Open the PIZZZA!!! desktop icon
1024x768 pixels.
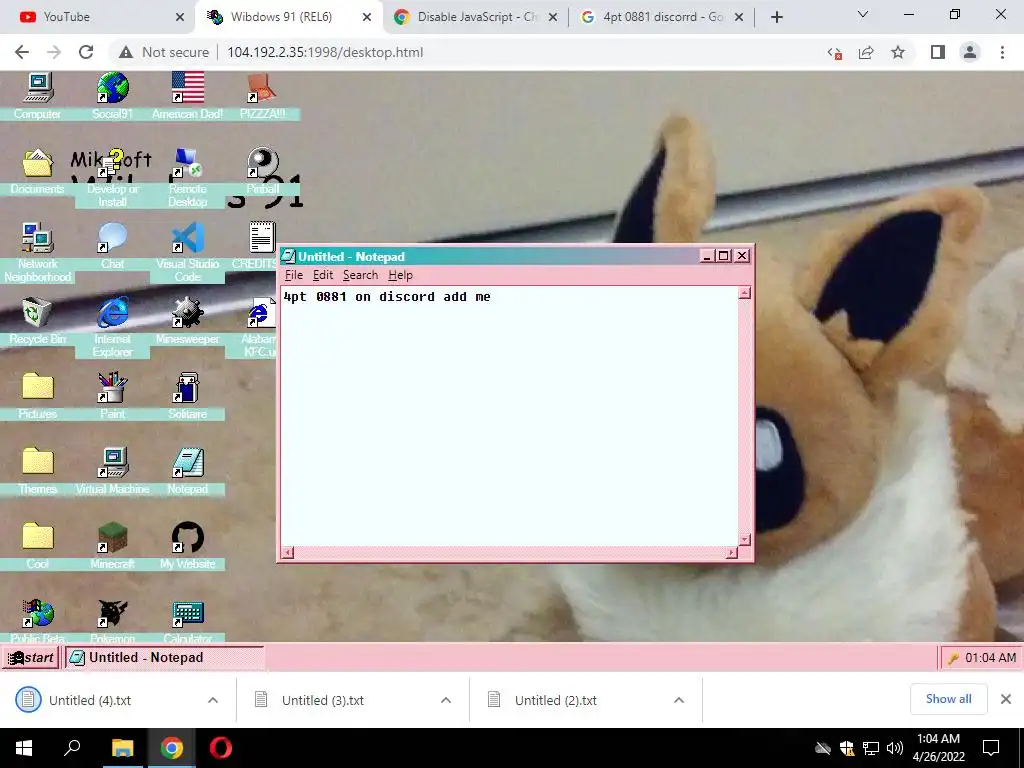click(262, 88)
